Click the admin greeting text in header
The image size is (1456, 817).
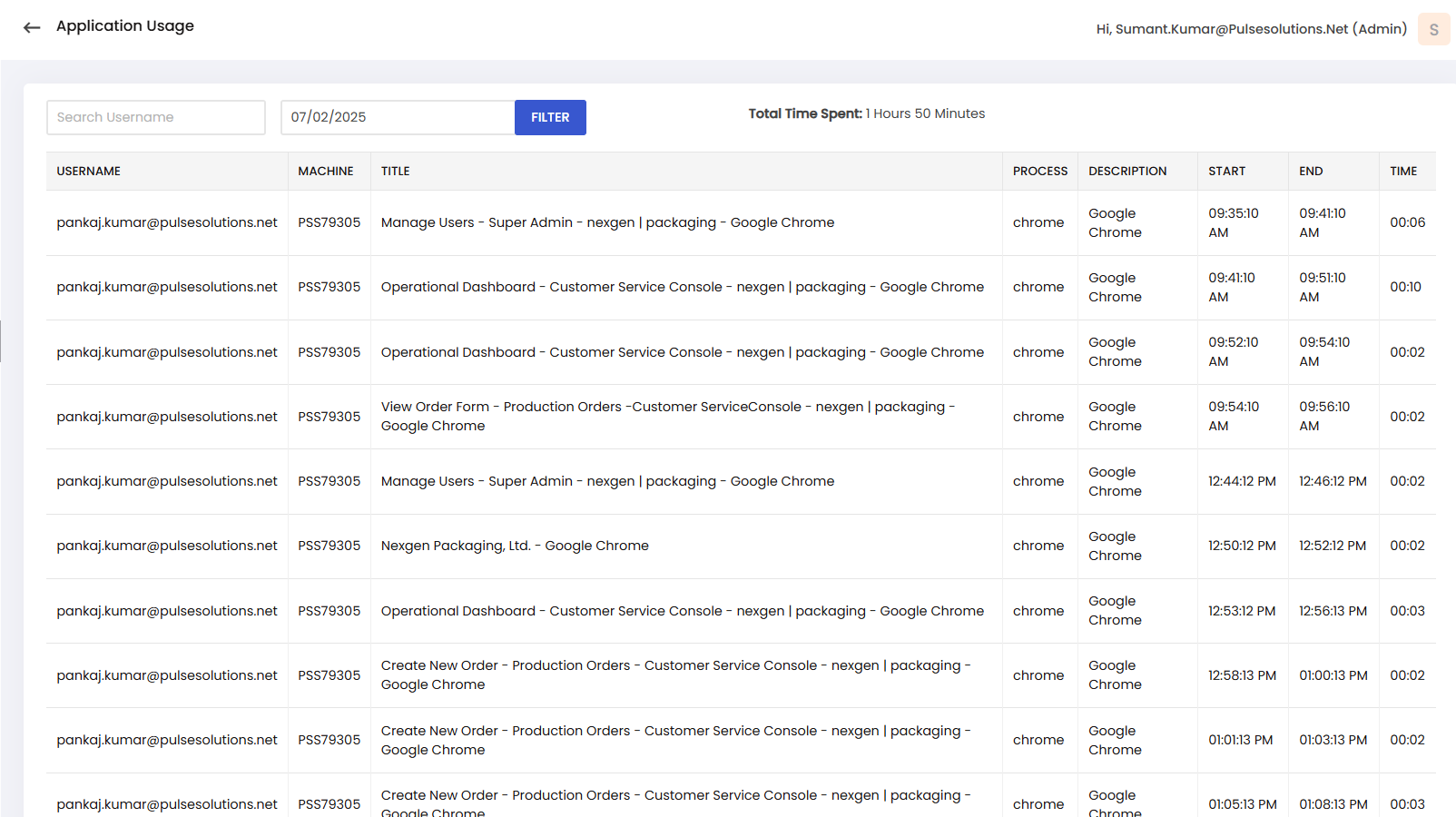pos(1251,29)
